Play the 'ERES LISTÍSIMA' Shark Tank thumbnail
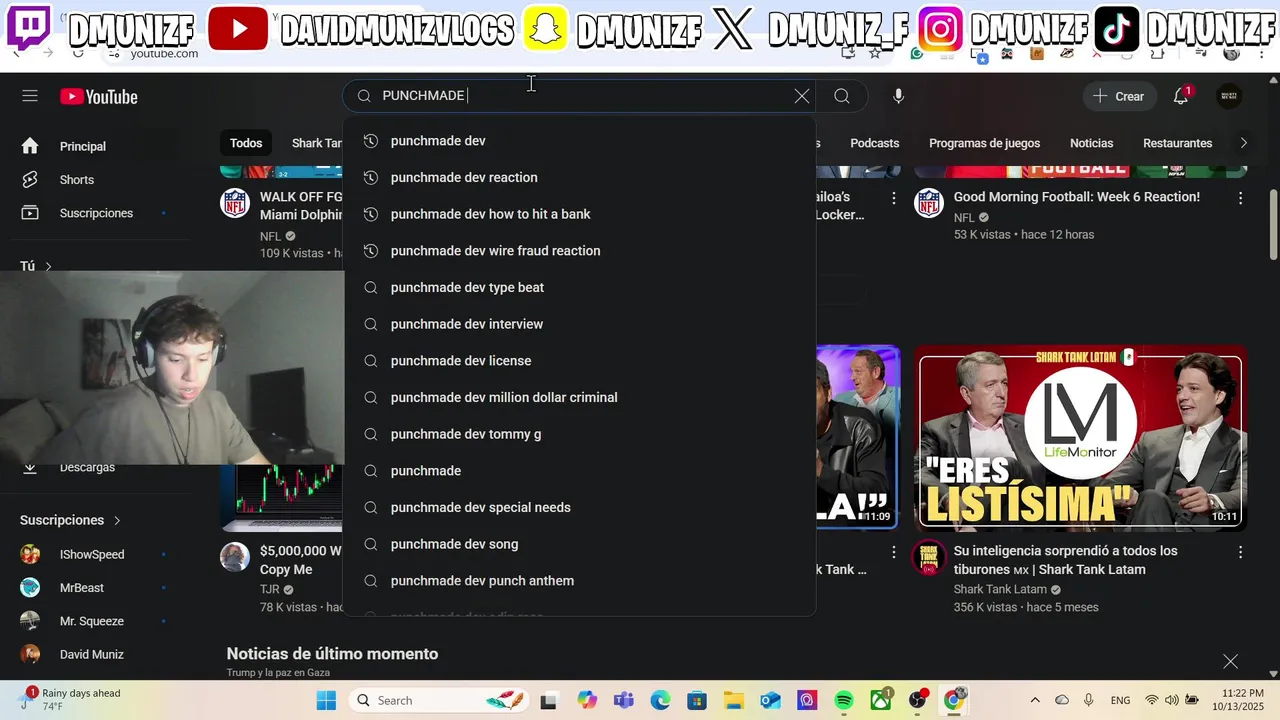 coord(1080,436)
